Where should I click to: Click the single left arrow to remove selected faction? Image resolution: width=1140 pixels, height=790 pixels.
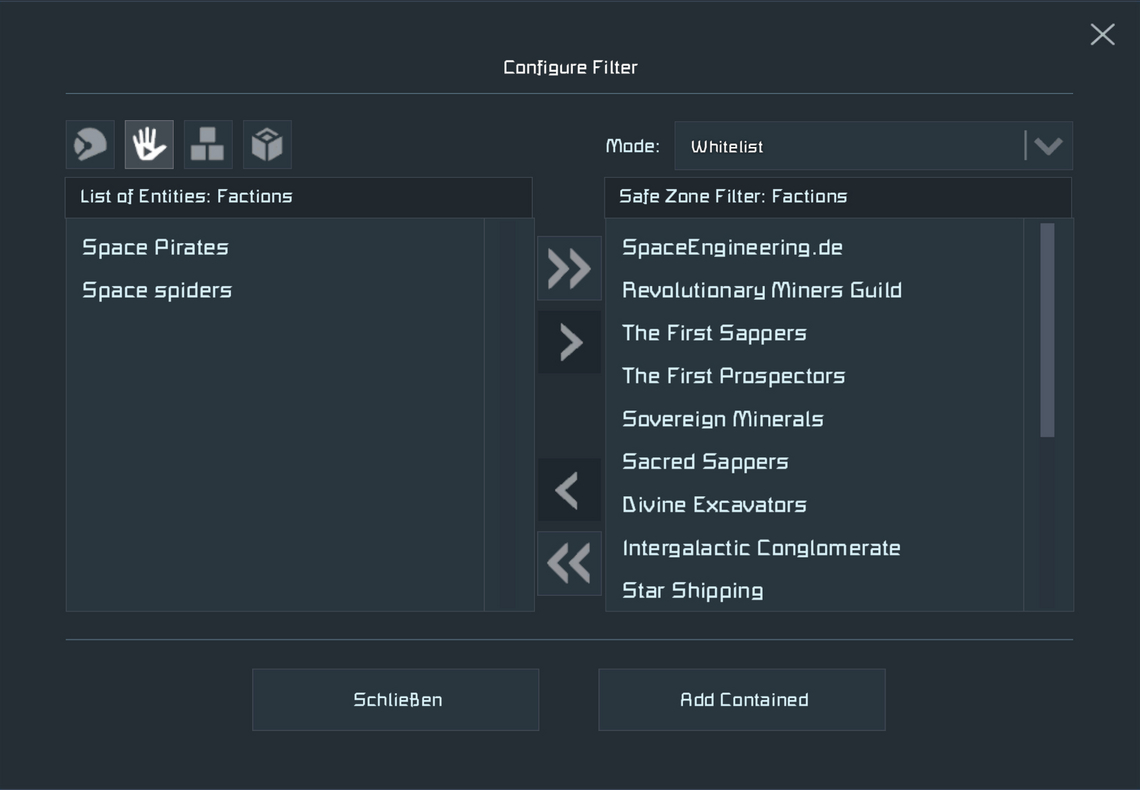[568, 490]
